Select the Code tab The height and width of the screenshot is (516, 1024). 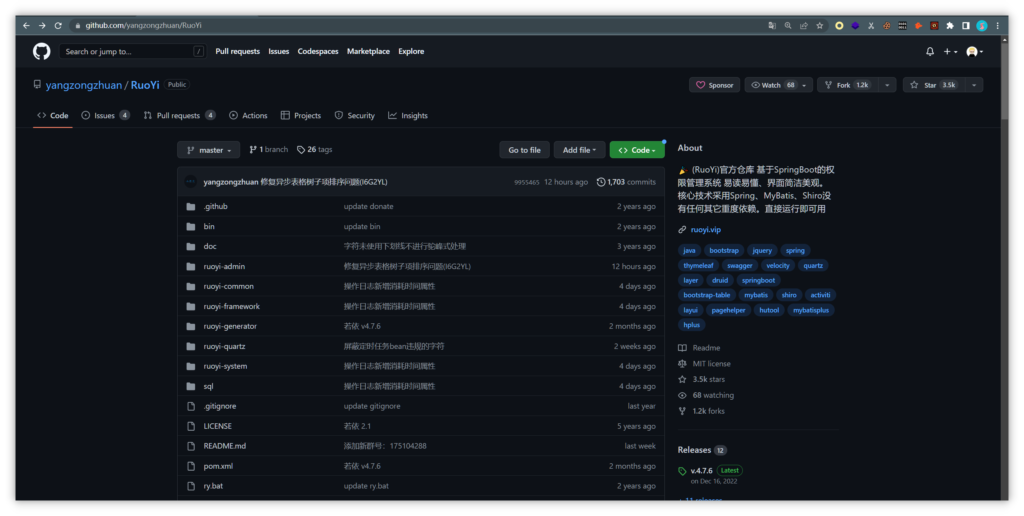[53, 116]
